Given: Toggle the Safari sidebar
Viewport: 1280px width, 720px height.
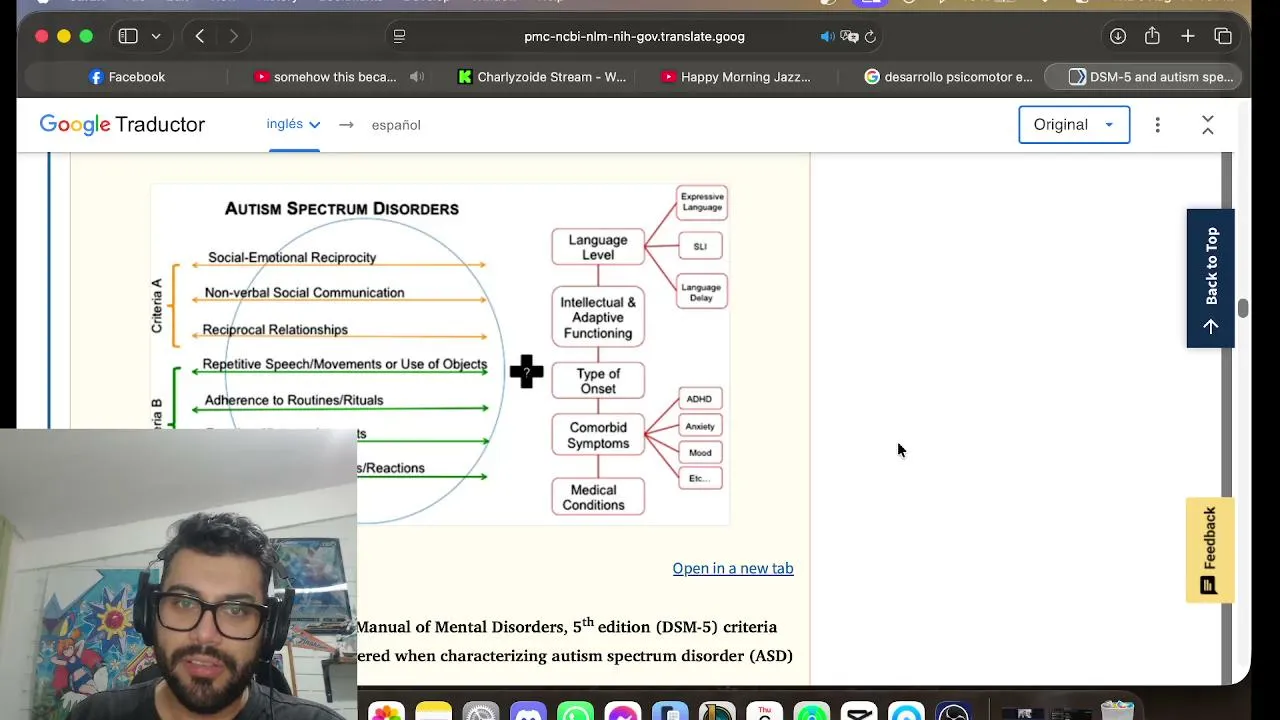Looking at the screenshot, I should pyautogui.click(x=128, y=36).
